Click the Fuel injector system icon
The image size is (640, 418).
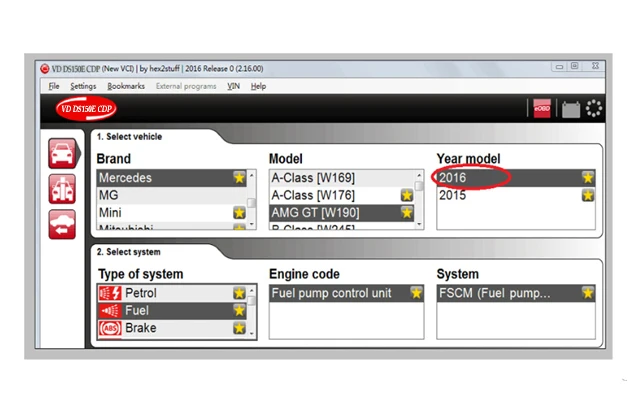tap(110, 311)
